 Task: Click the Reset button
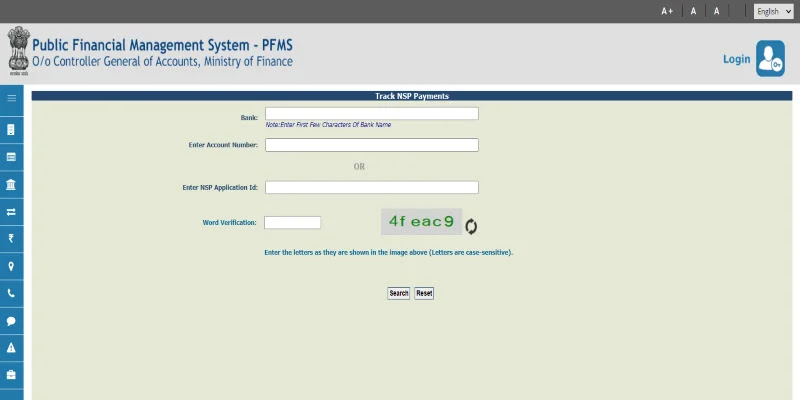pos(424,293)
